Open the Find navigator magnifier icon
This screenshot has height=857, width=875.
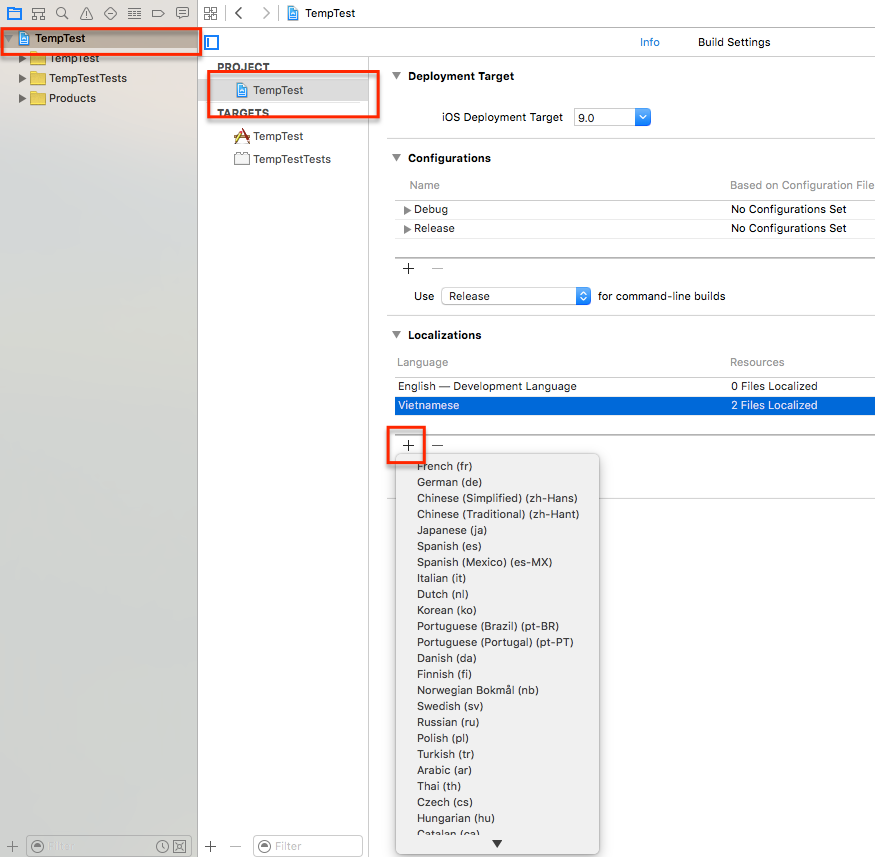(62, 13)
